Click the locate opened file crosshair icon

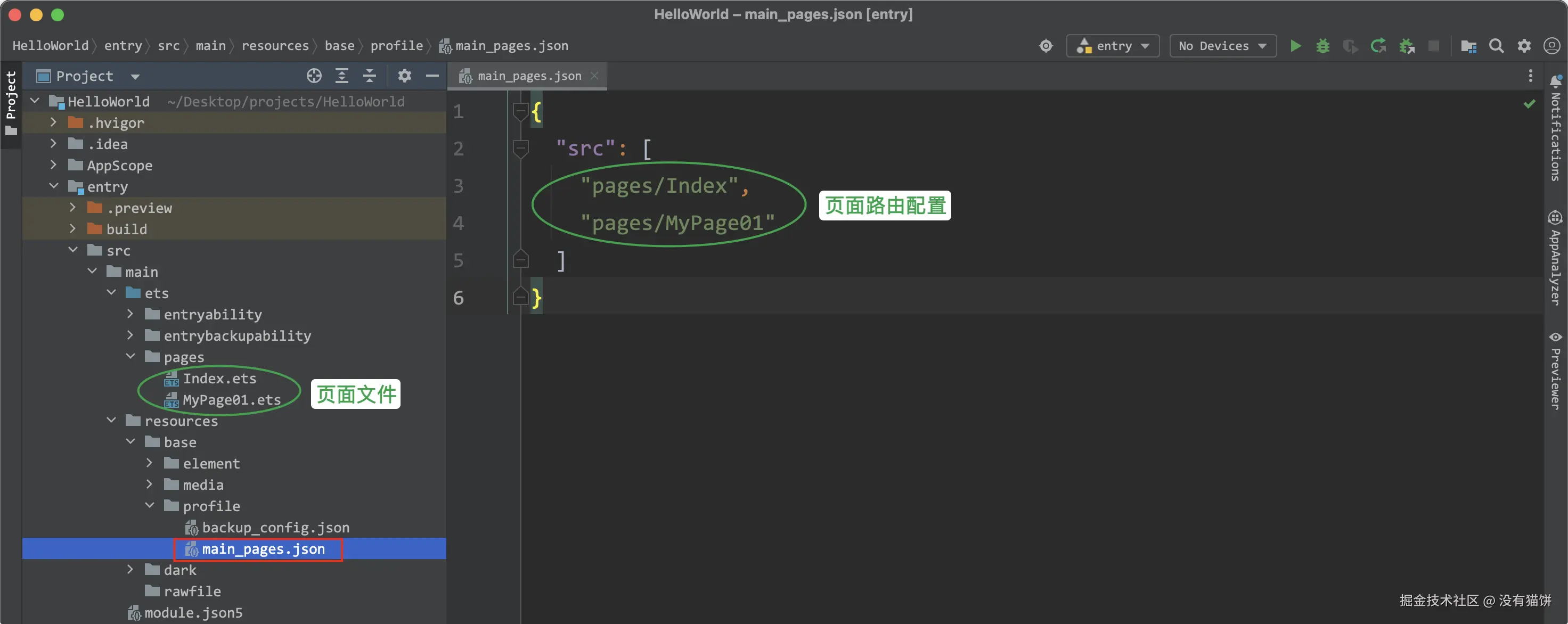click(314, 76)
